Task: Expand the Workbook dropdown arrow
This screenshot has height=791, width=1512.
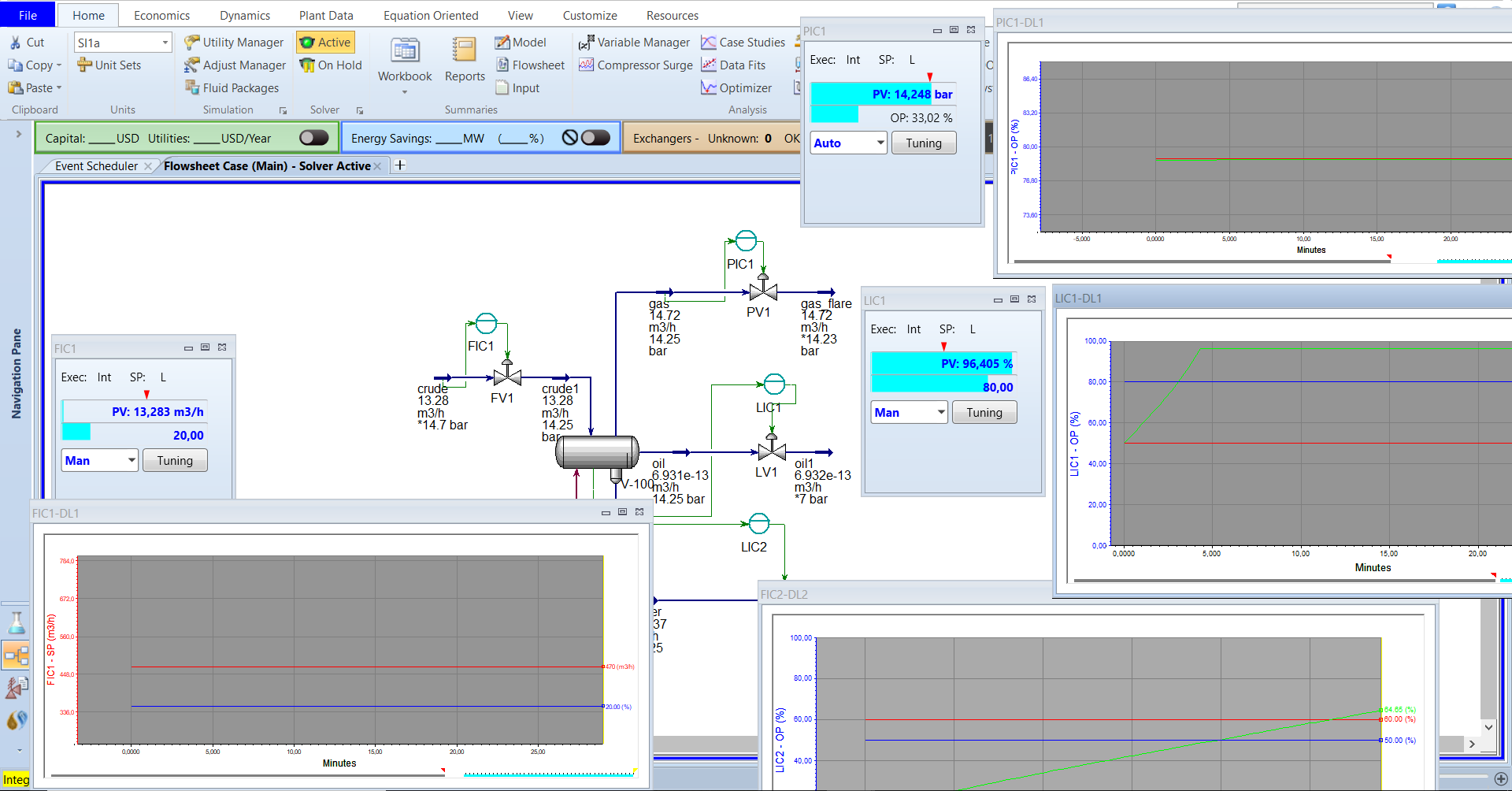Action: coord(405,92)
